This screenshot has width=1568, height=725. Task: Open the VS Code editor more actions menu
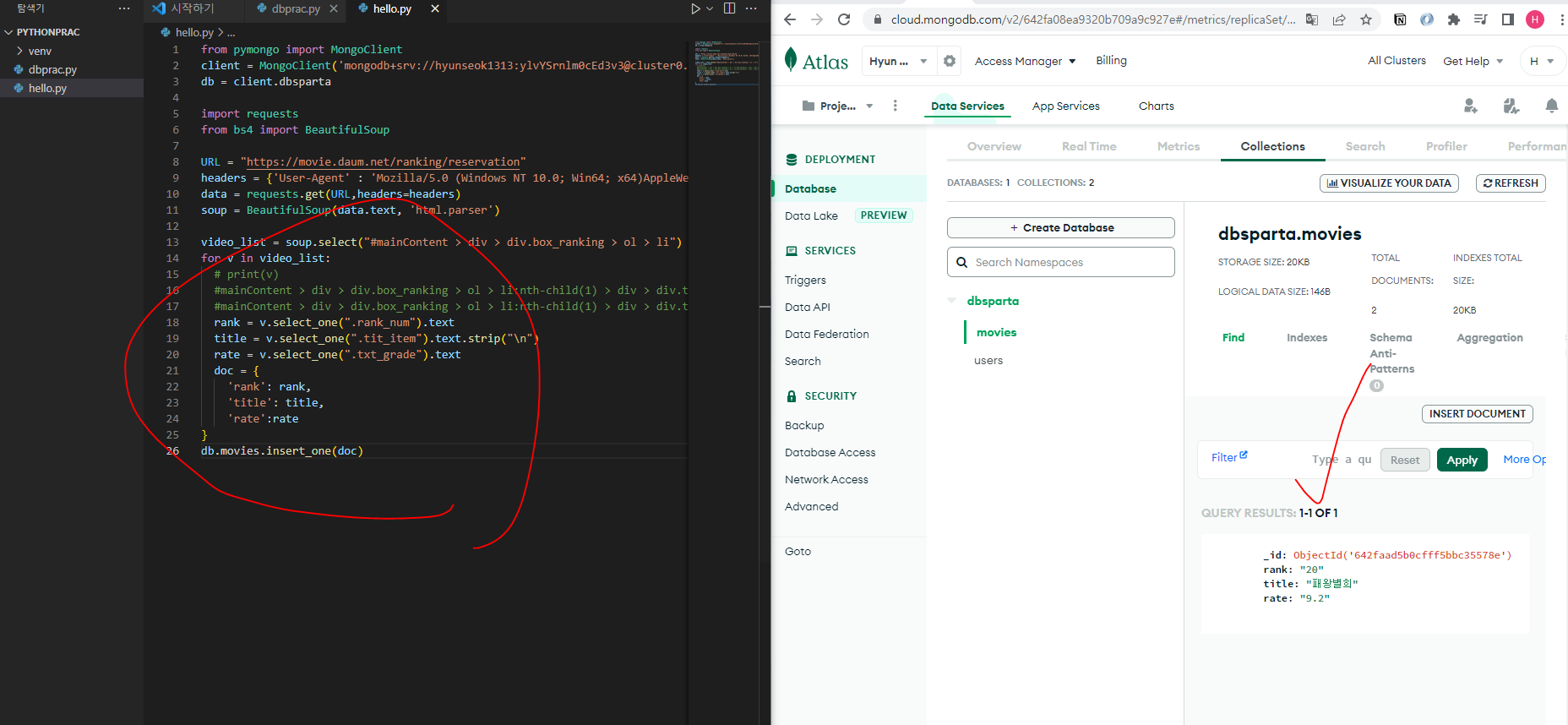pos(751,8)
